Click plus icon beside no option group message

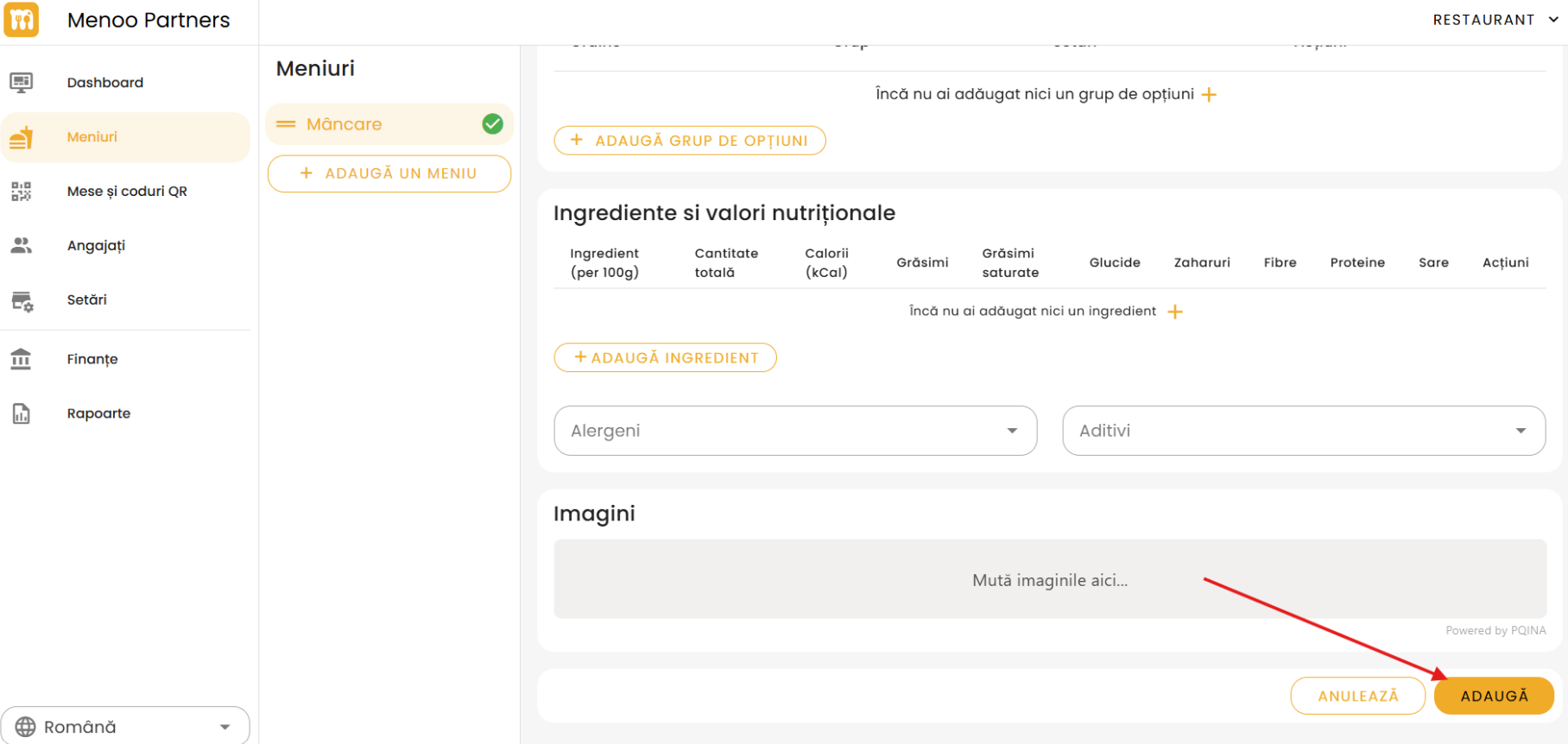(1209, 94)
